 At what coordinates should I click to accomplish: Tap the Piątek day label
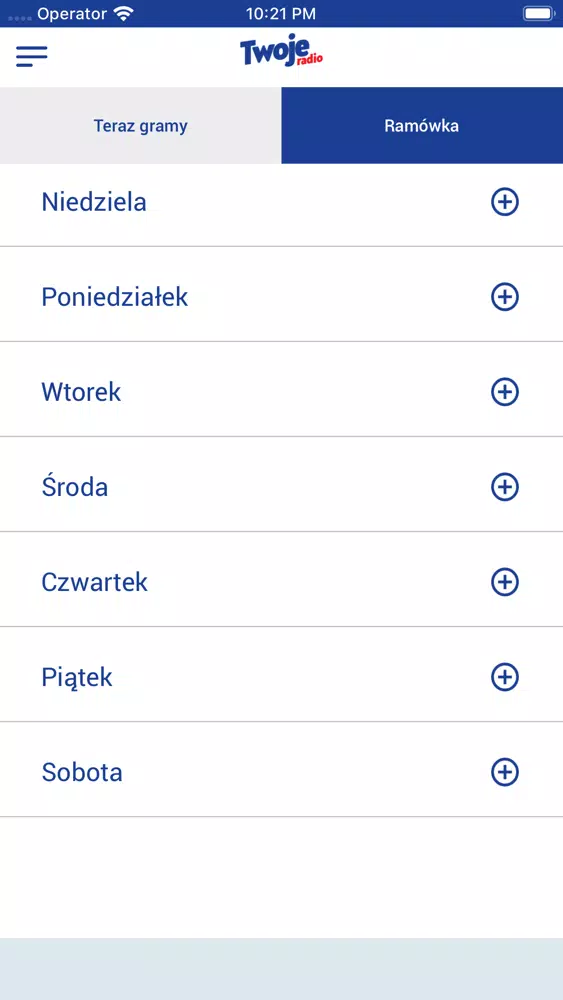[x=77, y=678]
